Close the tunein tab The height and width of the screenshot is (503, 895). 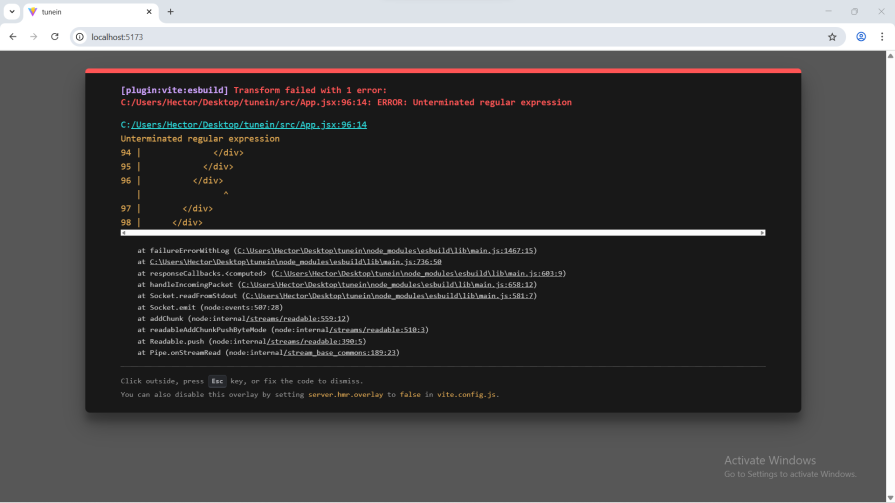(149, 12)
